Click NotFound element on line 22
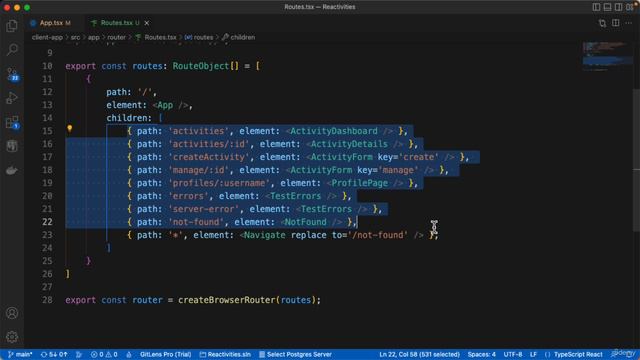This screenshot has height=360, width=640. point(305,222)
